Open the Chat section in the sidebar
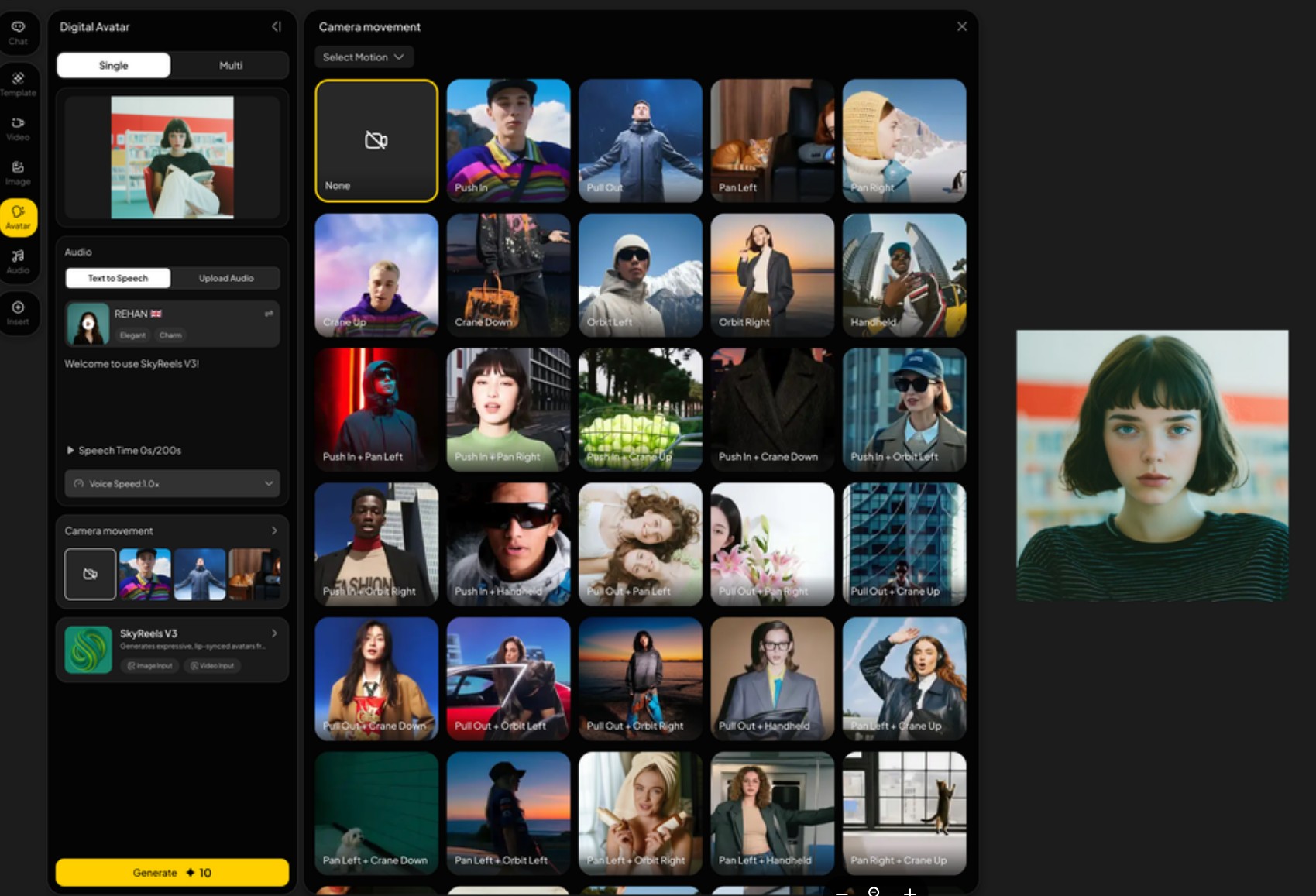The width and height of the screenshot is (1316, 896). 18,33
